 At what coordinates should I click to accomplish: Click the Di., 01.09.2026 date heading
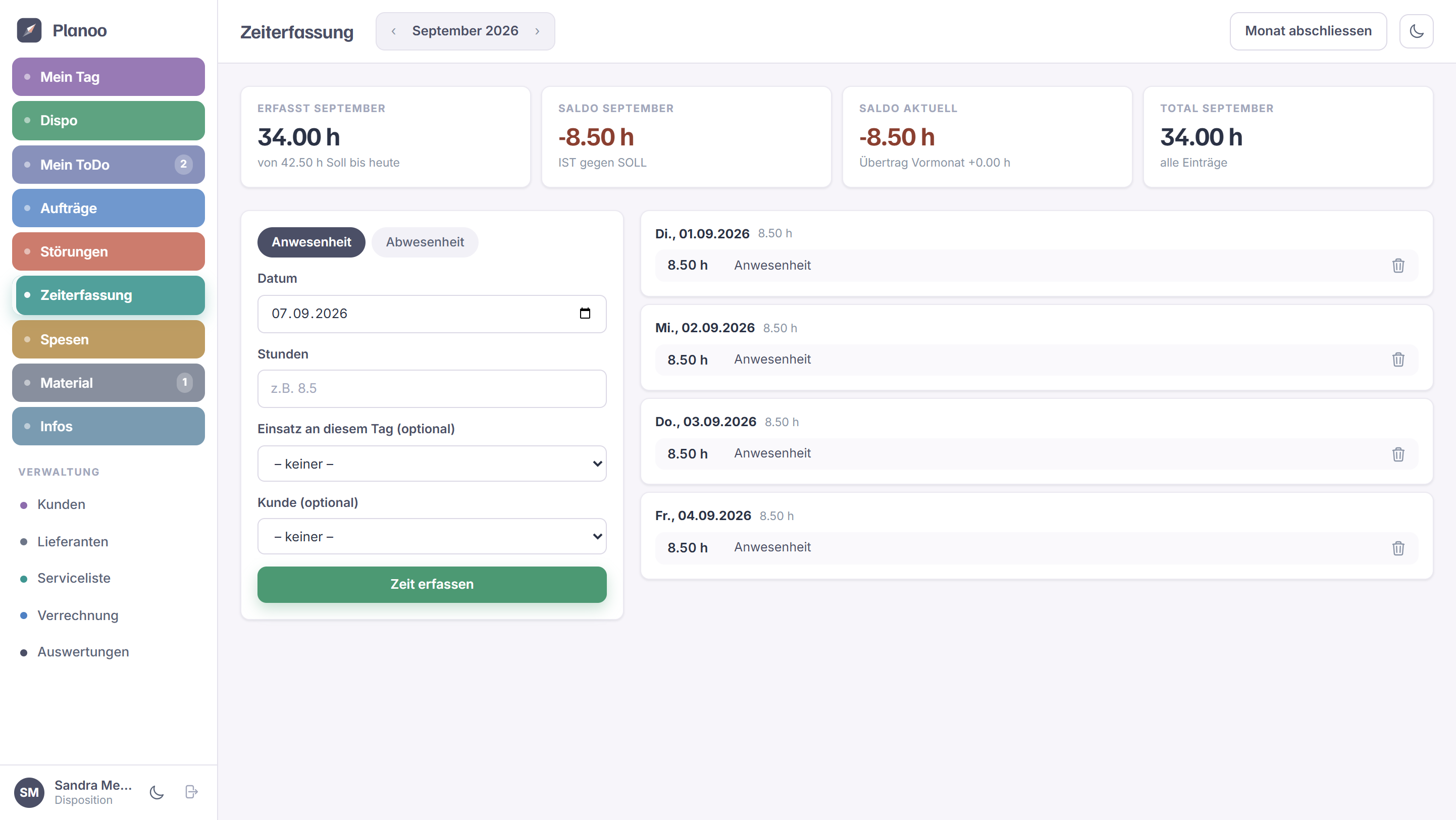pyautogui.click(x=702, y=234)
